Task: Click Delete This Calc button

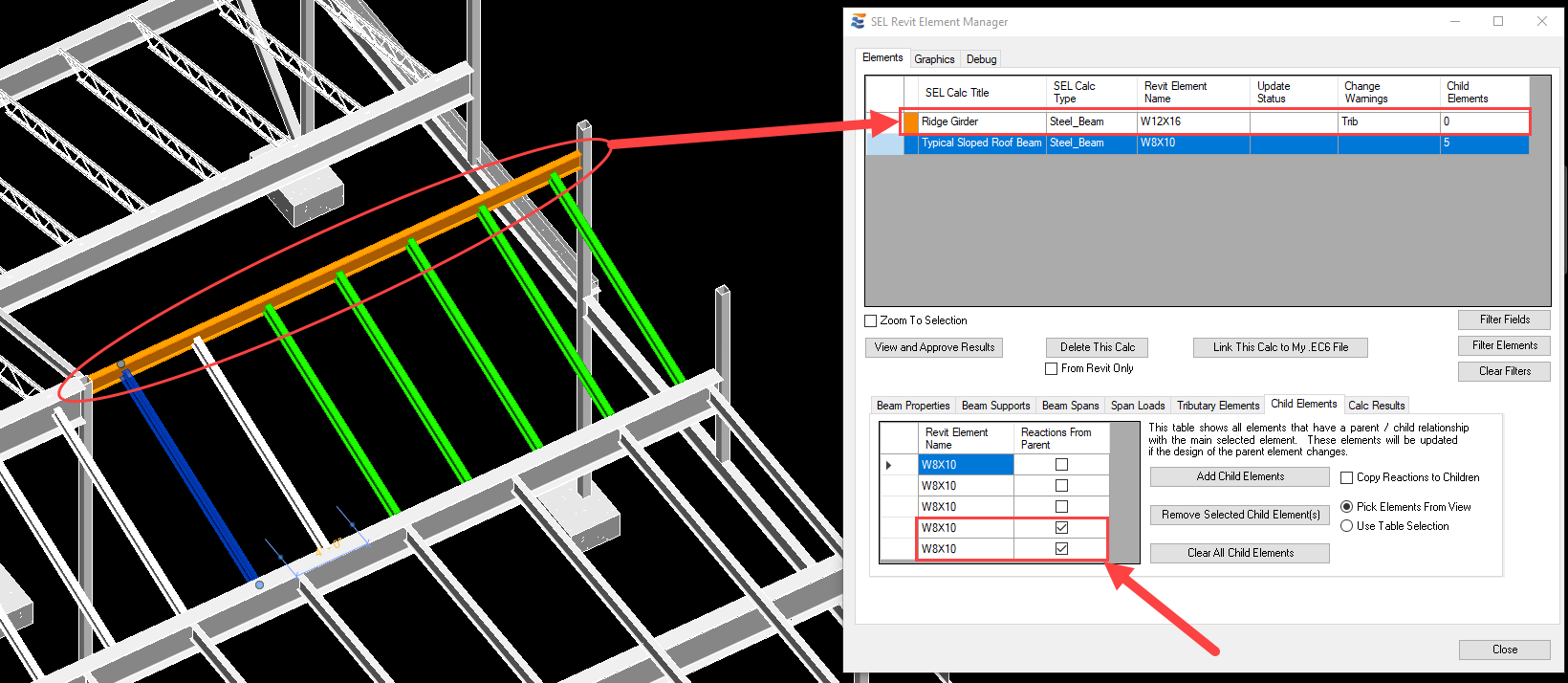Action: click(1098, 347)
